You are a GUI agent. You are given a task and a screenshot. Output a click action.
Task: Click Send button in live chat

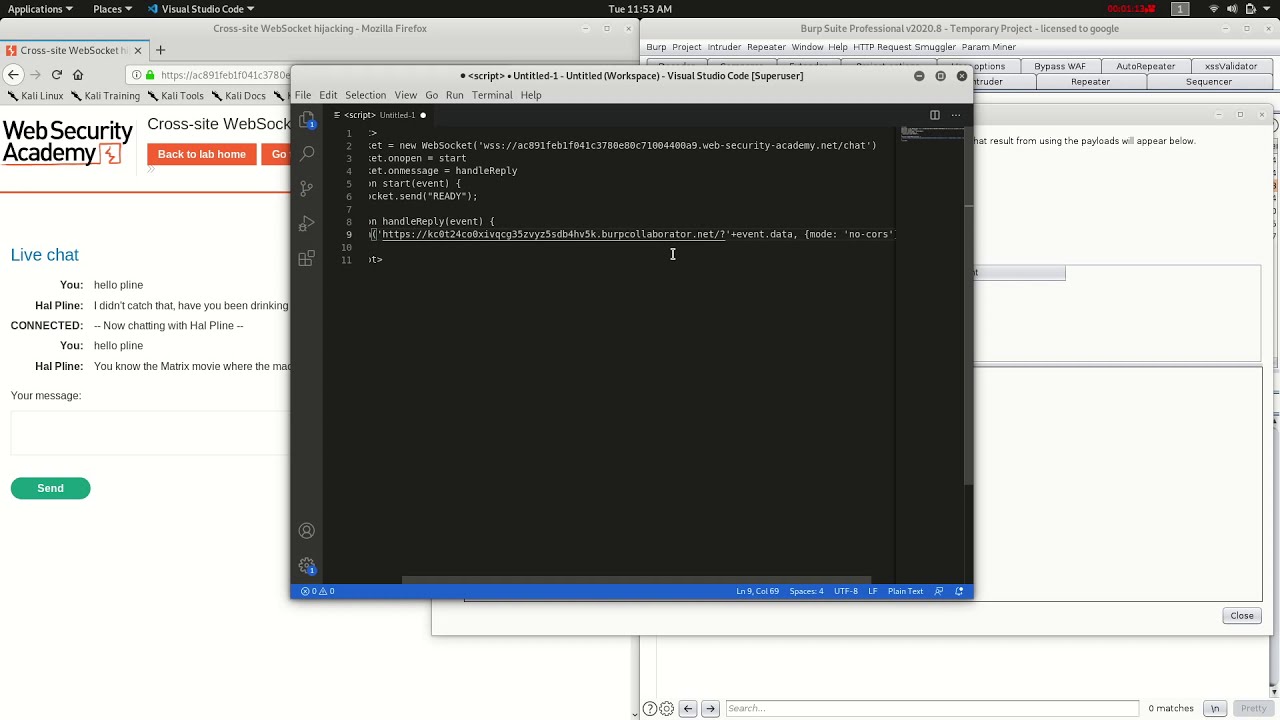50,488
